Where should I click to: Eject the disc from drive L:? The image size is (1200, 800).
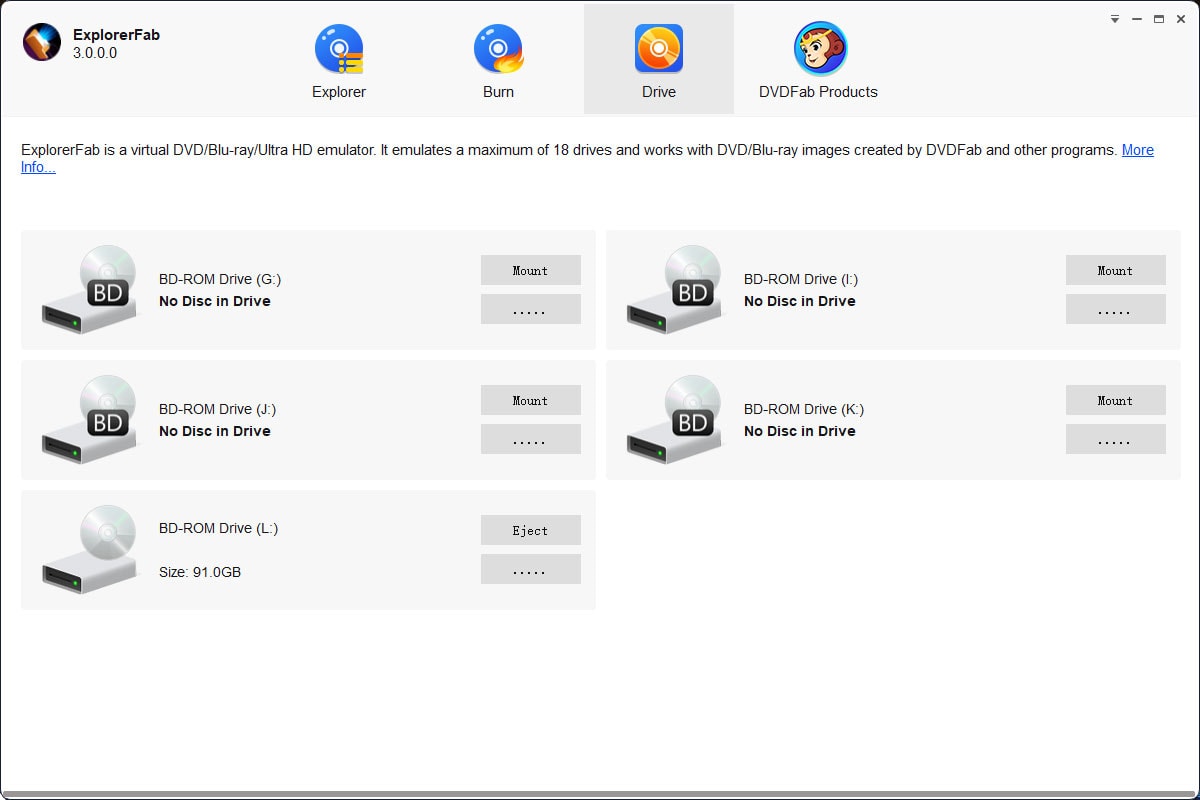pos(531,530)
